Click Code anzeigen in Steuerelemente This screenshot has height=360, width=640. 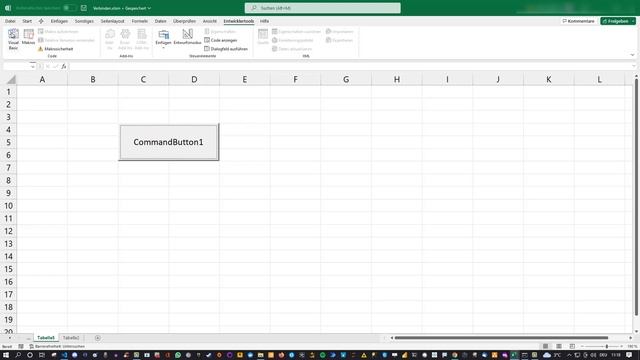click(221, 40)
